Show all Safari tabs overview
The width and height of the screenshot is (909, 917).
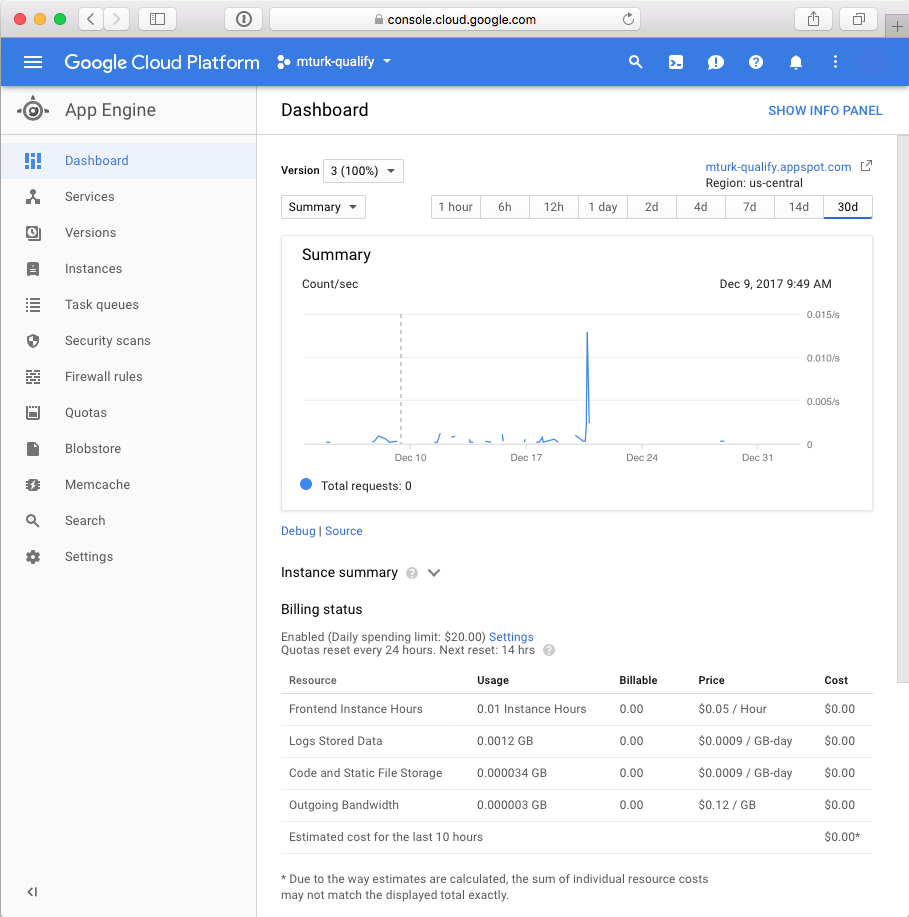[858, 19]
